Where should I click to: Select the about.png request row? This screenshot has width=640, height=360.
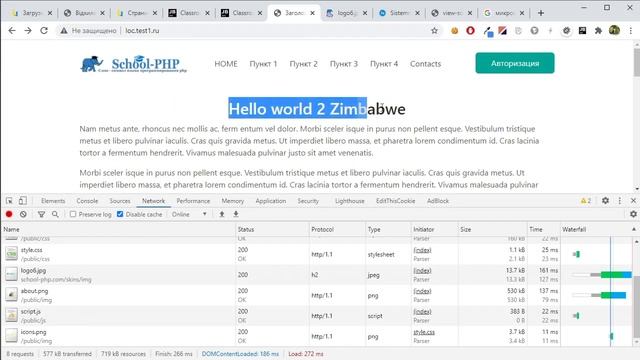coord(316,295)
